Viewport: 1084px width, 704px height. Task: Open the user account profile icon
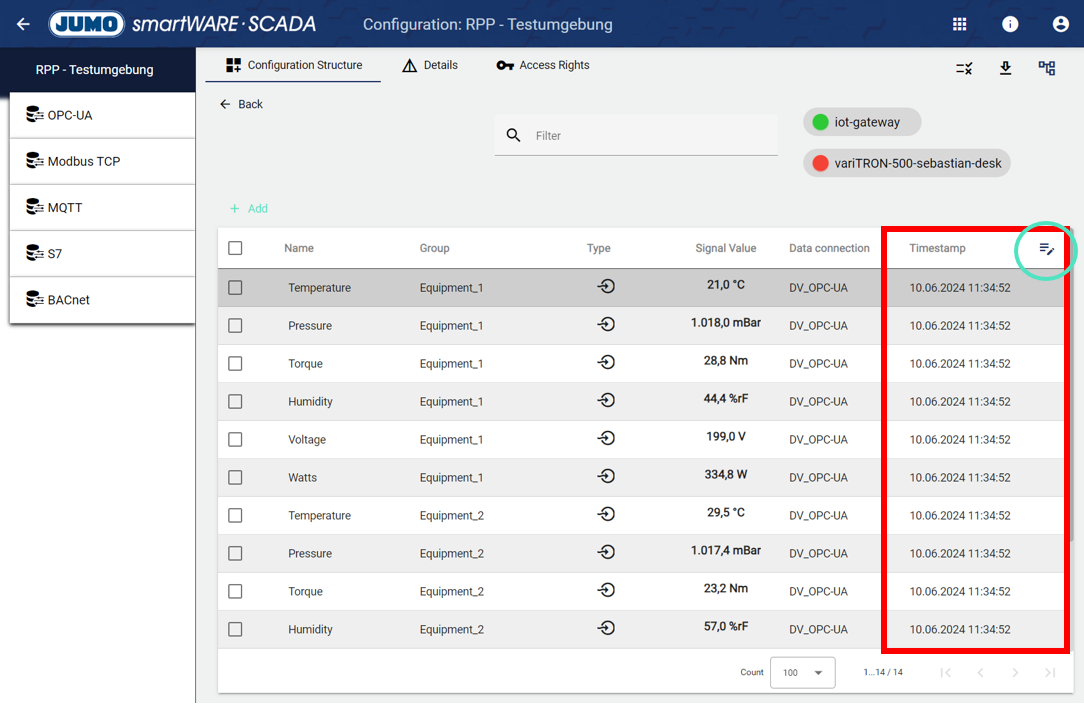(x=1060, y=24)
